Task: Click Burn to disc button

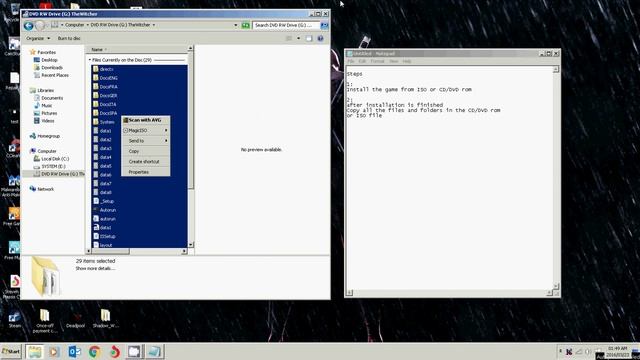Action: (x=69, y=38)
